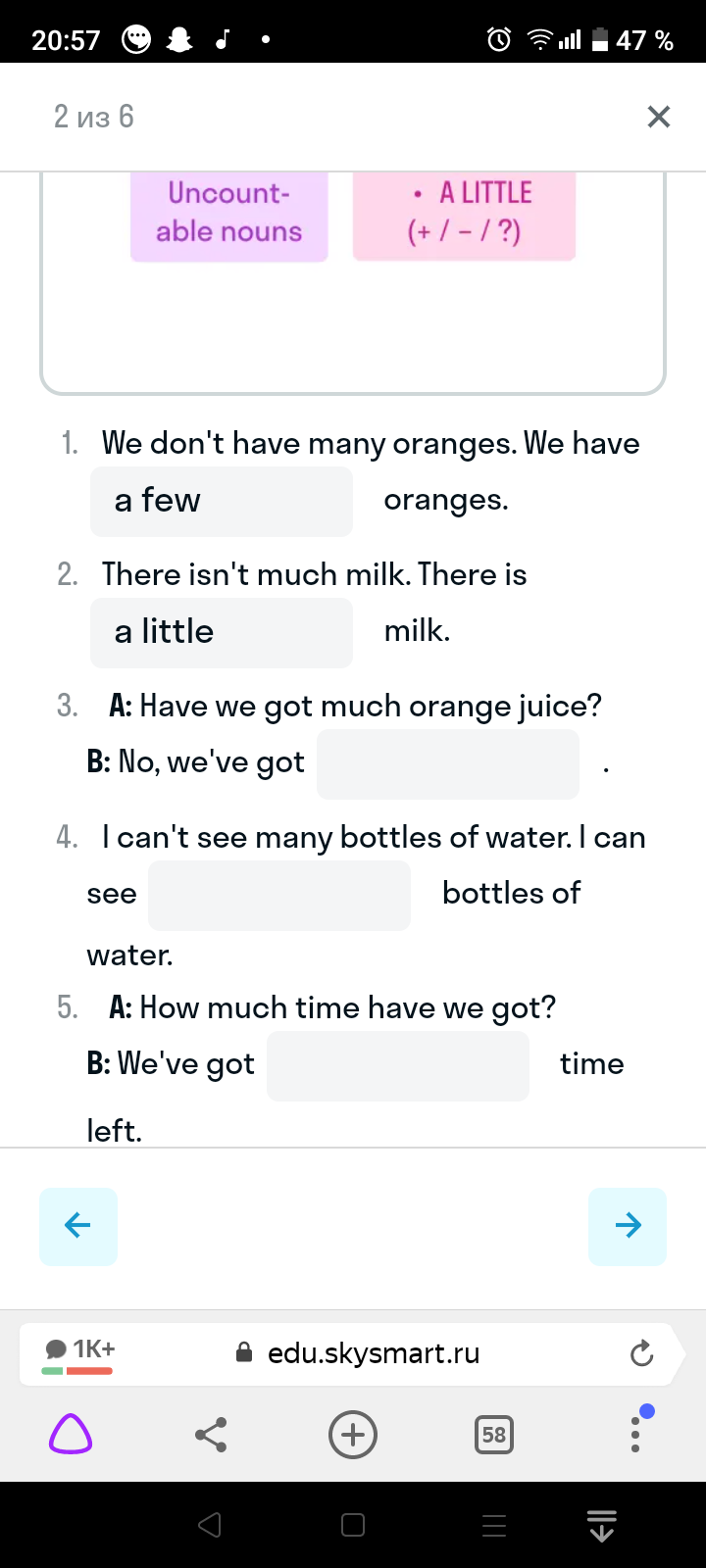
Task: Close the exercise with the X icon
Action: 659,117
